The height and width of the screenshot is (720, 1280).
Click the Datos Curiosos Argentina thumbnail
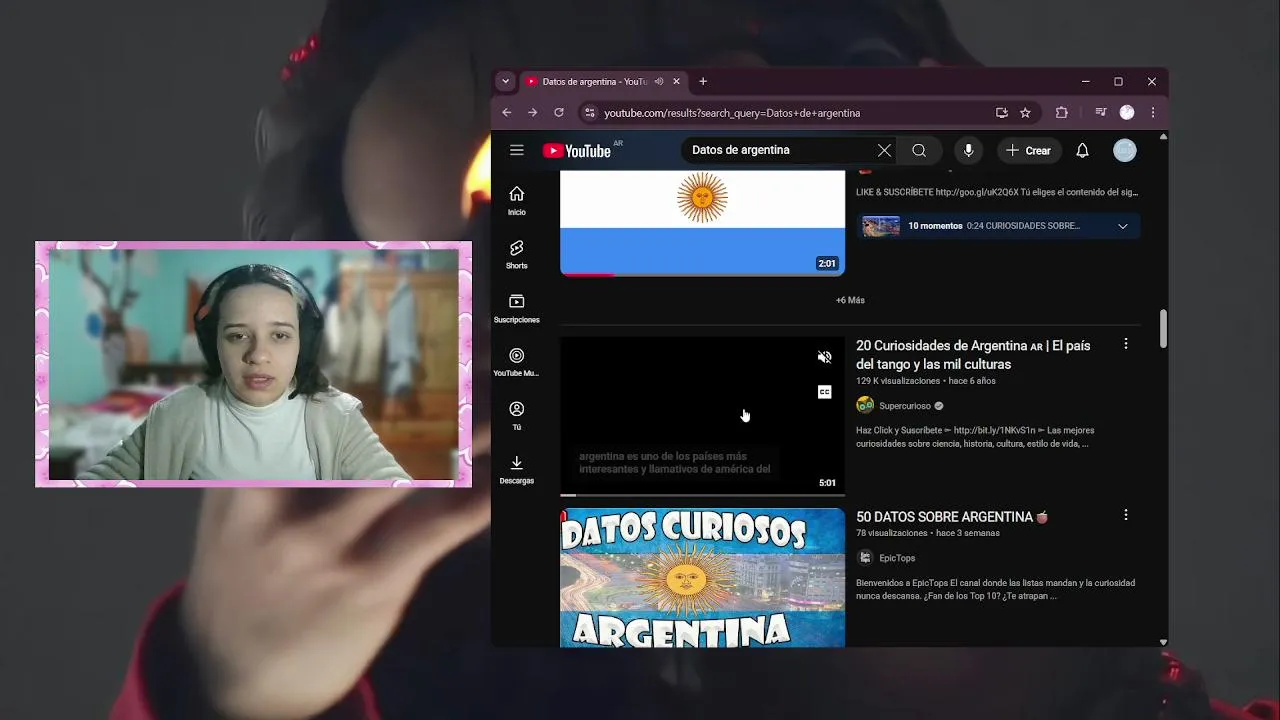(x=702, y=577)
